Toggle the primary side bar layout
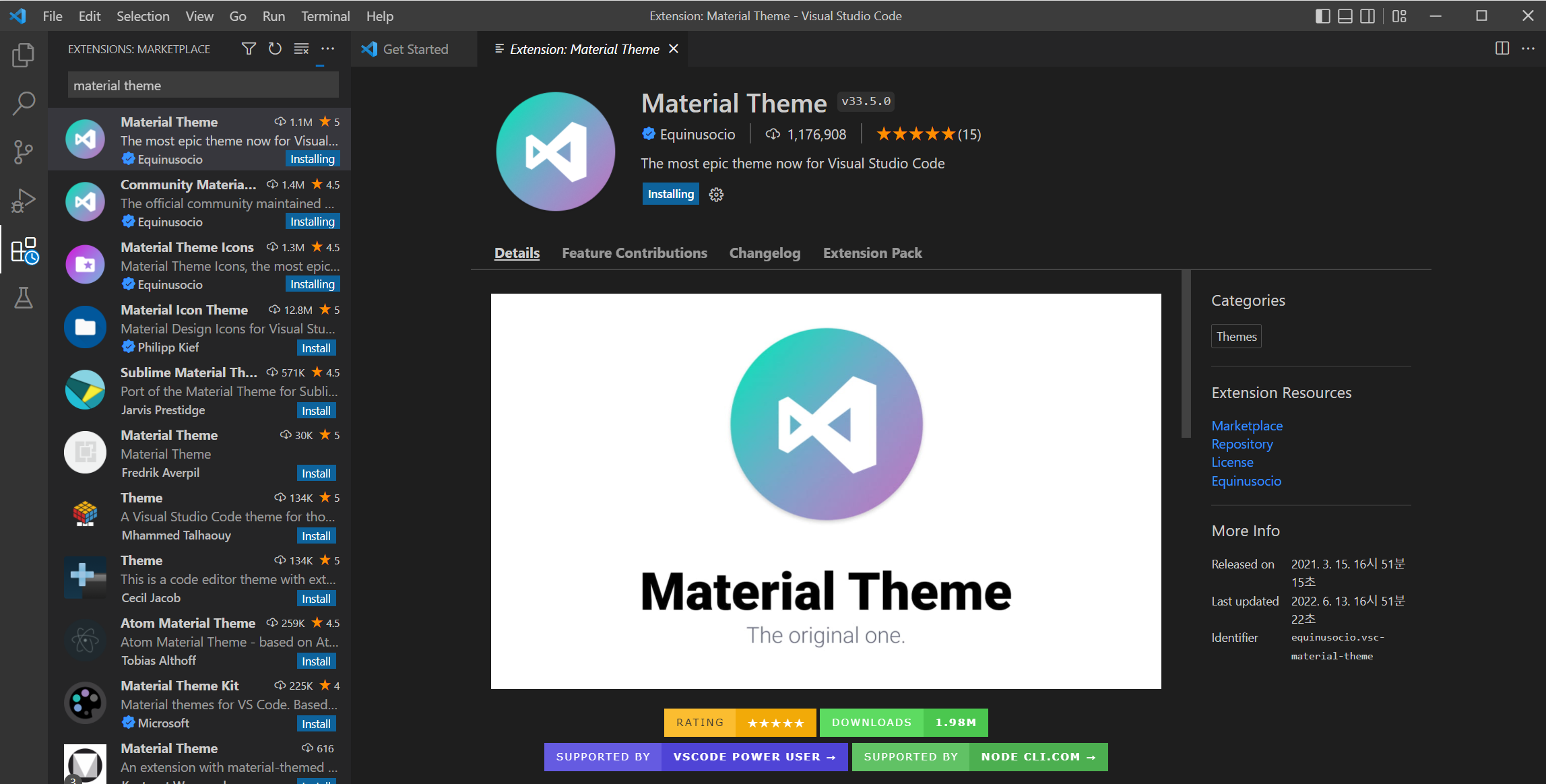This screenshot has height=784, width=1546. (x=1322, y=16)
